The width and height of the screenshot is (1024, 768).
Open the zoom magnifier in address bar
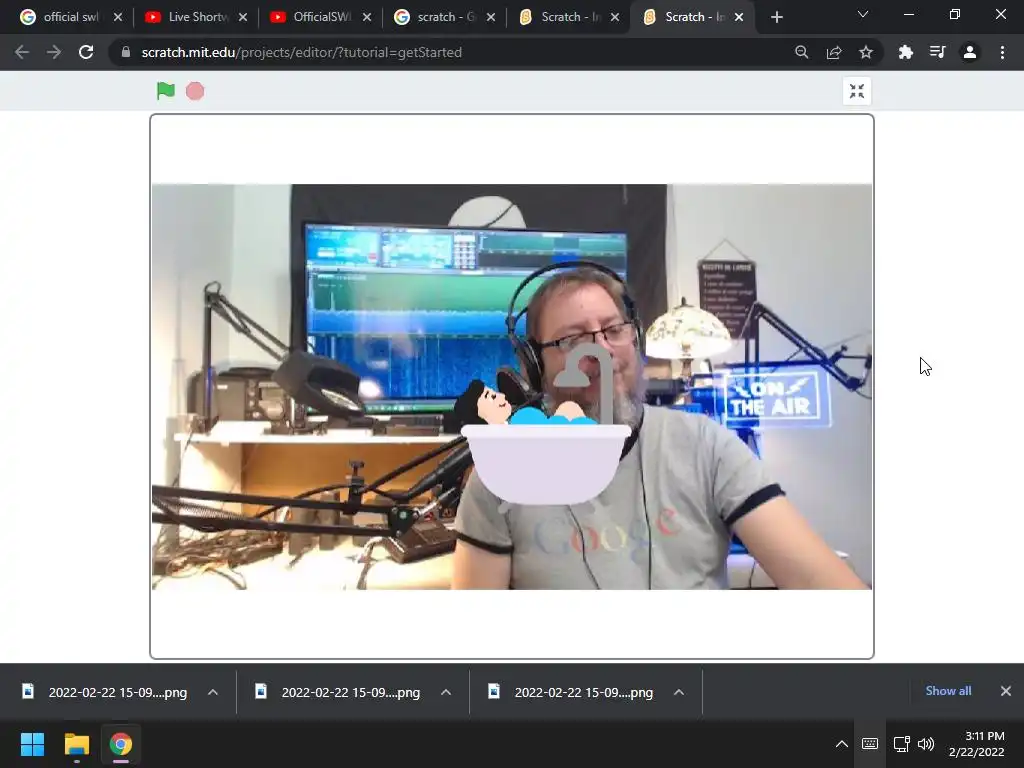coord(801,52)
